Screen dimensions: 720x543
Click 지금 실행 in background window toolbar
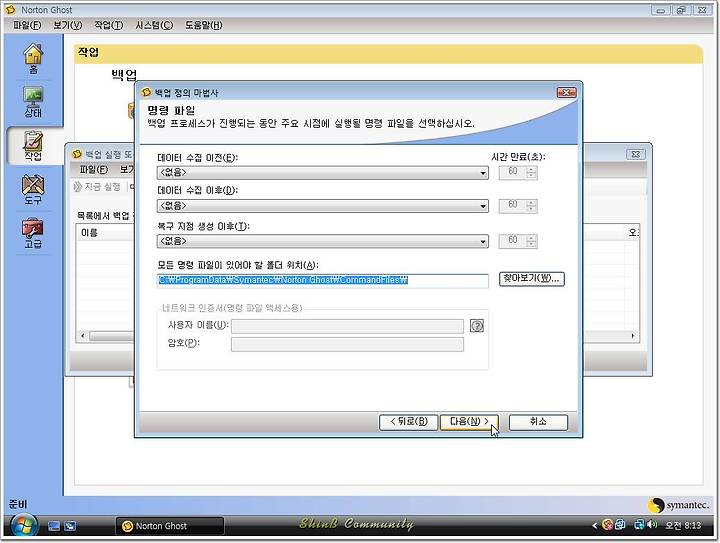[x=97, y=187]
